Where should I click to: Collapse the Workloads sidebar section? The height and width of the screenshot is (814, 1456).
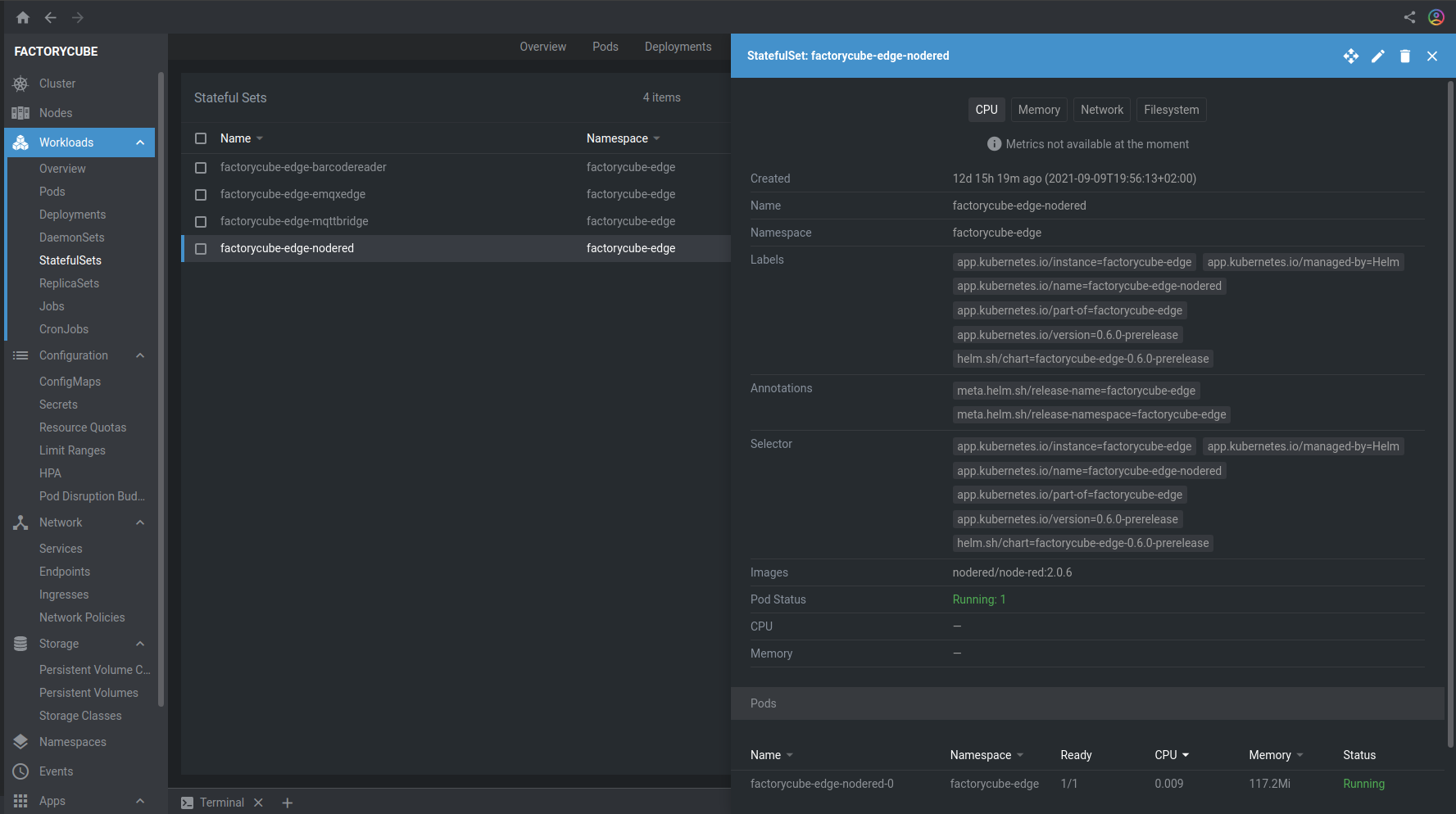click(140, 142)
